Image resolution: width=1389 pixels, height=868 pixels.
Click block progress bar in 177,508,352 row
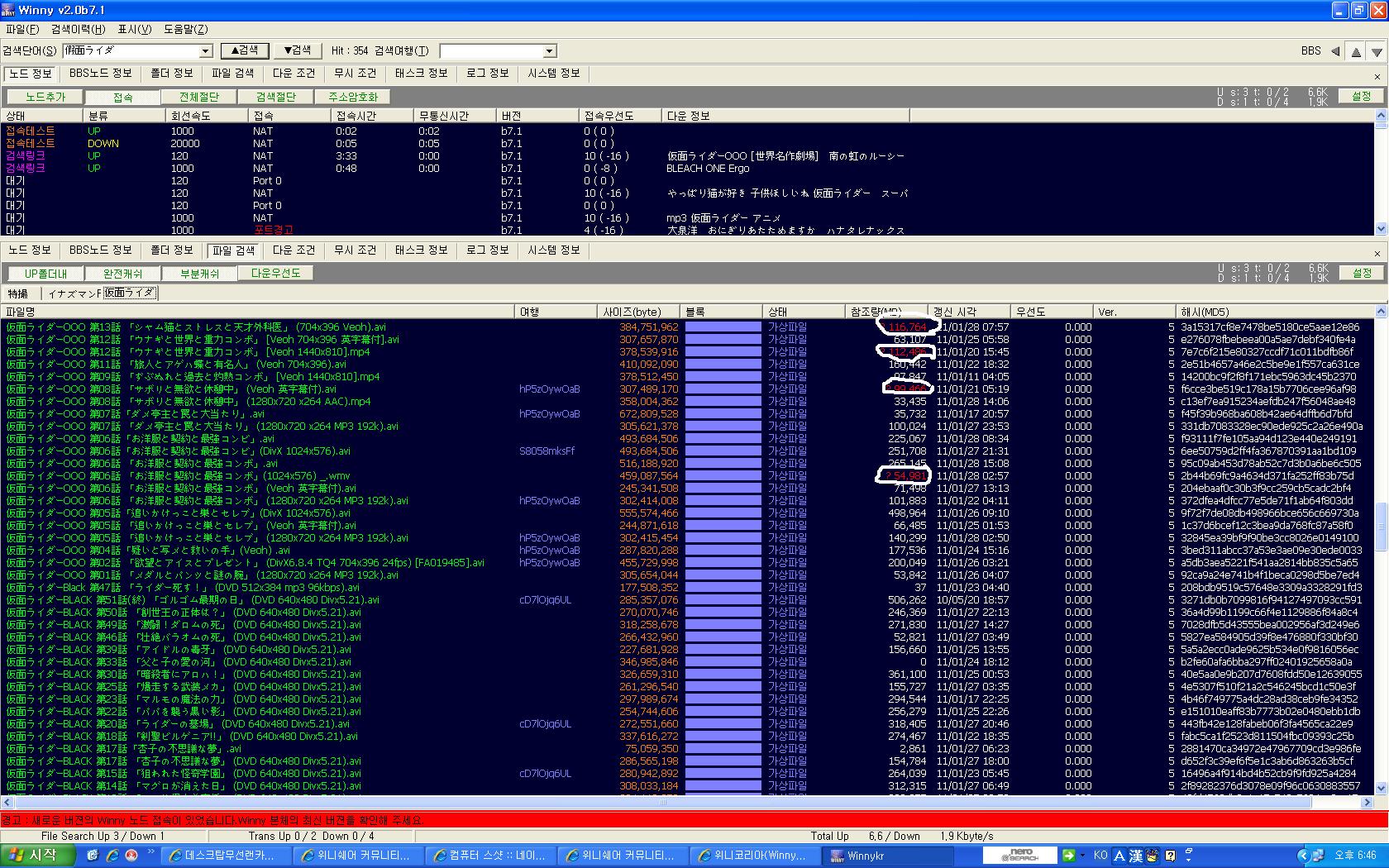click(723, 587)
